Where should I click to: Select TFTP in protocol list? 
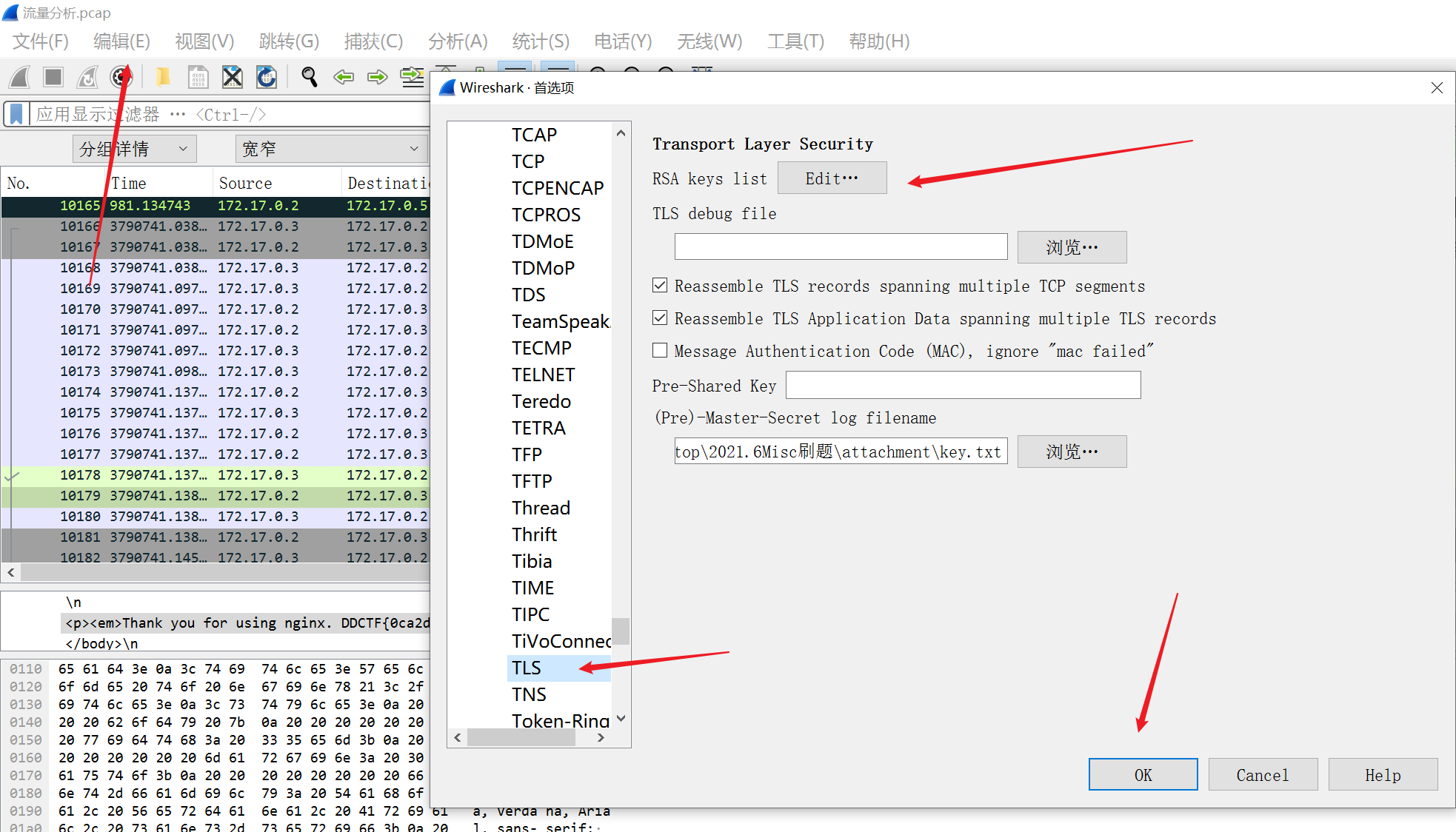pos(532,481)
